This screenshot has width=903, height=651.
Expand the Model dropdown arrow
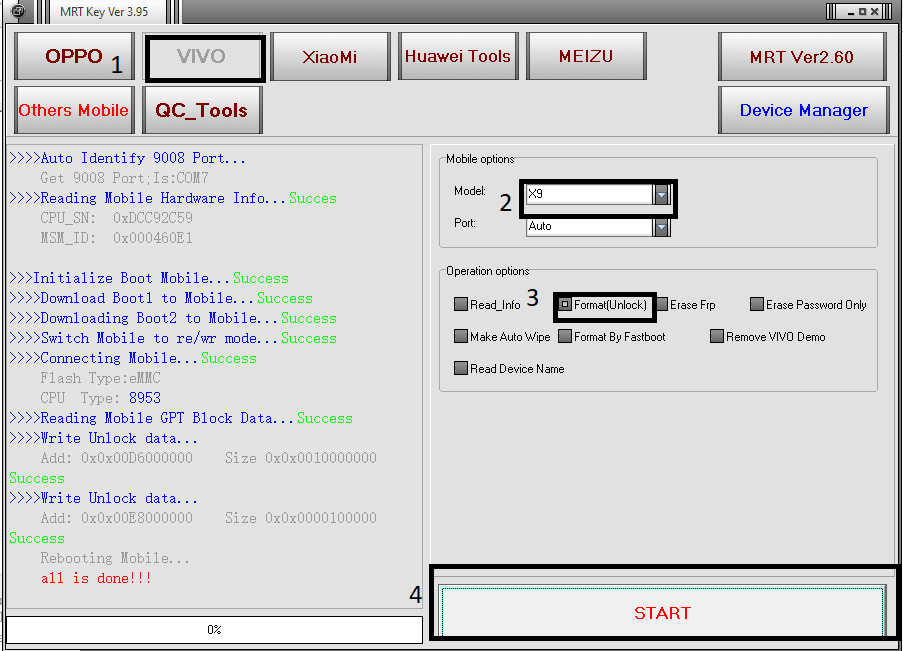pos(661,194)
